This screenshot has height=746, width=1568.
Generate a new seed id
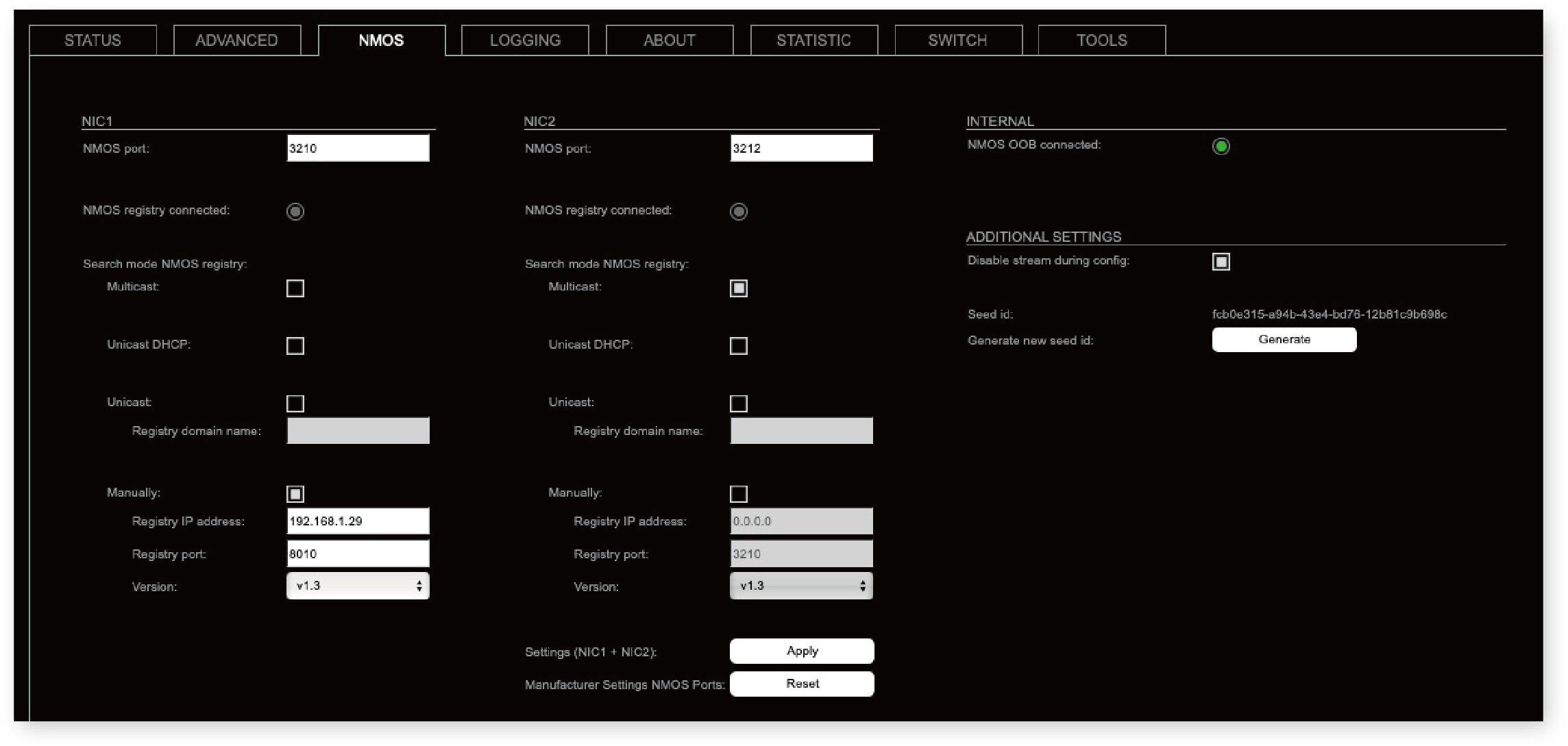pyautogui.click(x=1284, y=340)
